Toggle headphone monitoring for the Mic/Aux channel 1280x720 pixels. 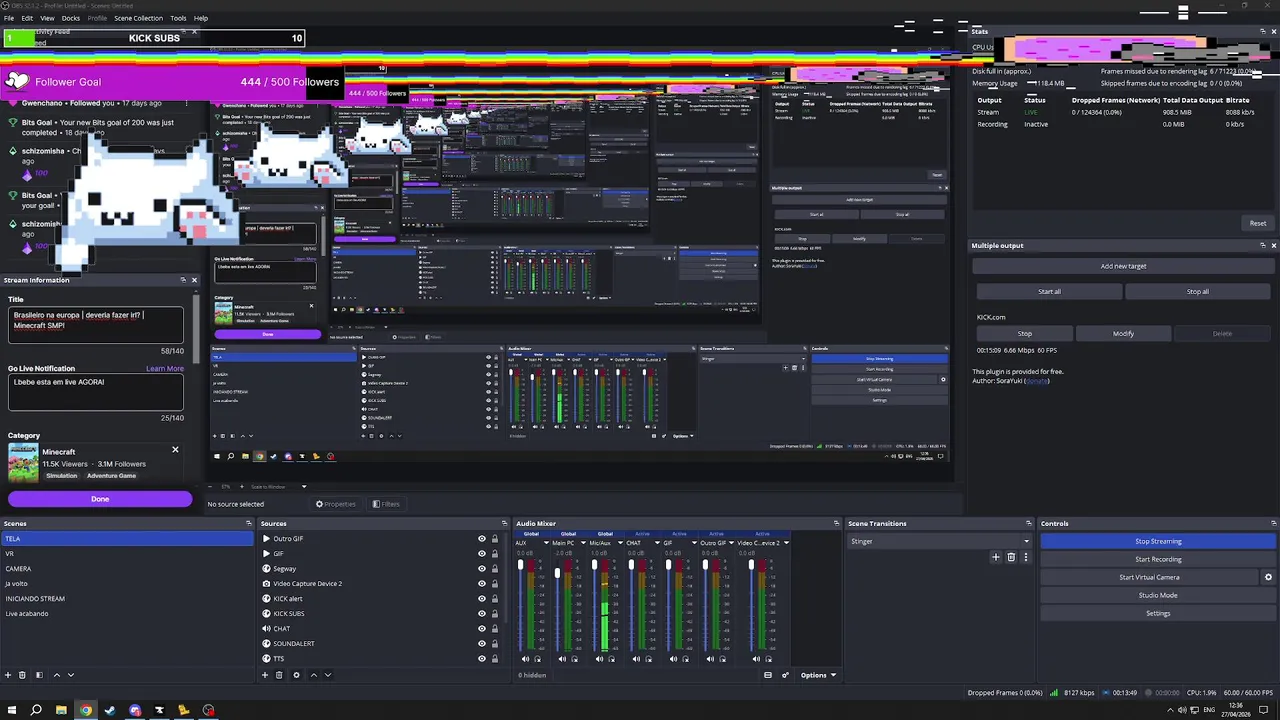(611, 659)
